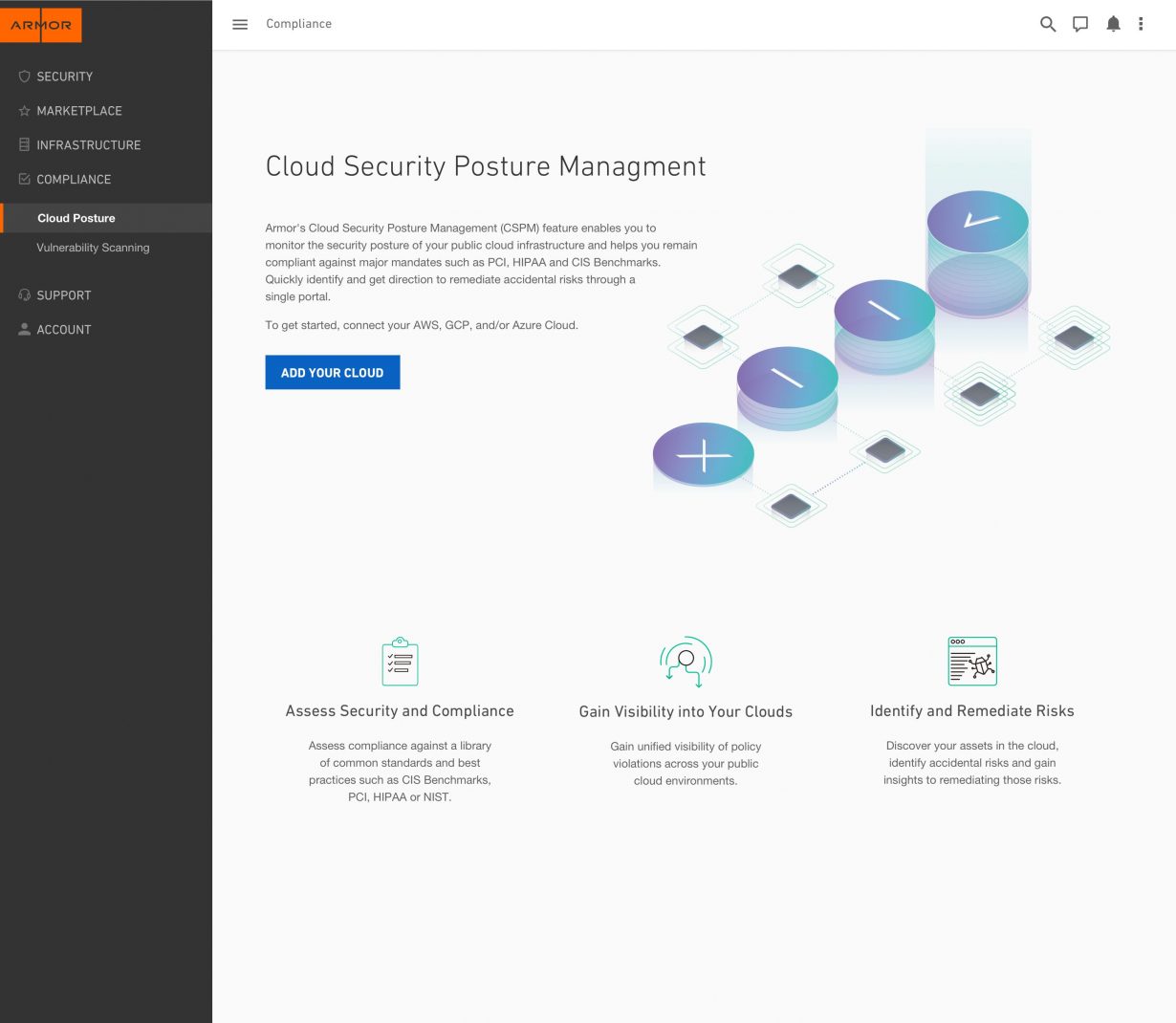This screenshot has height=1023, width=1176.
Task: Click the Gain Visibility into Your Clouds heading
Action: pyautogui.click(x=686, y=711)
